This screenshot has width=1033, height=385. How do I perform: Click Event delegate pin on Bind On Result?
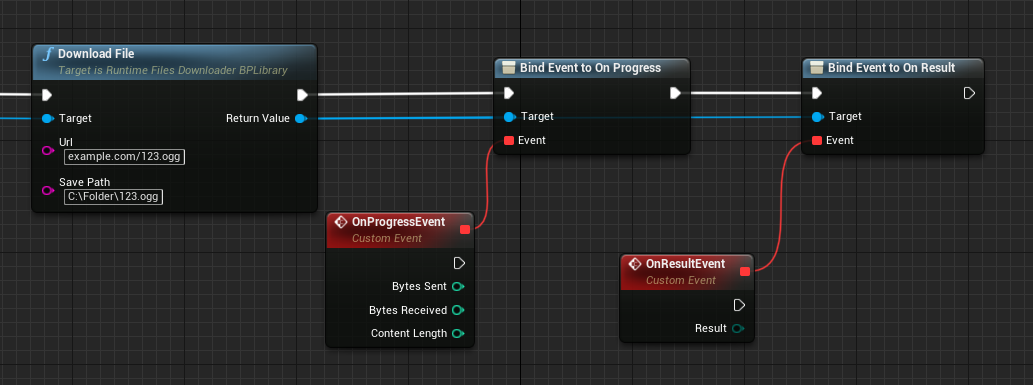pyautogui.click(x=817, y=140)
